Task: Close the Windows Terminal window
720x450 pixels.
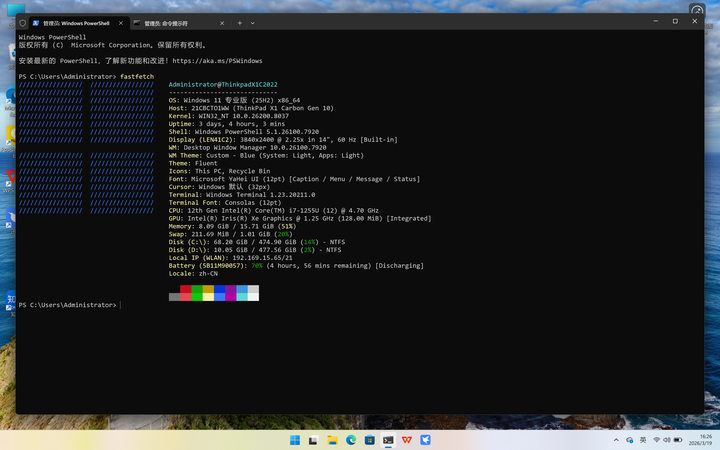Action: 694,21
